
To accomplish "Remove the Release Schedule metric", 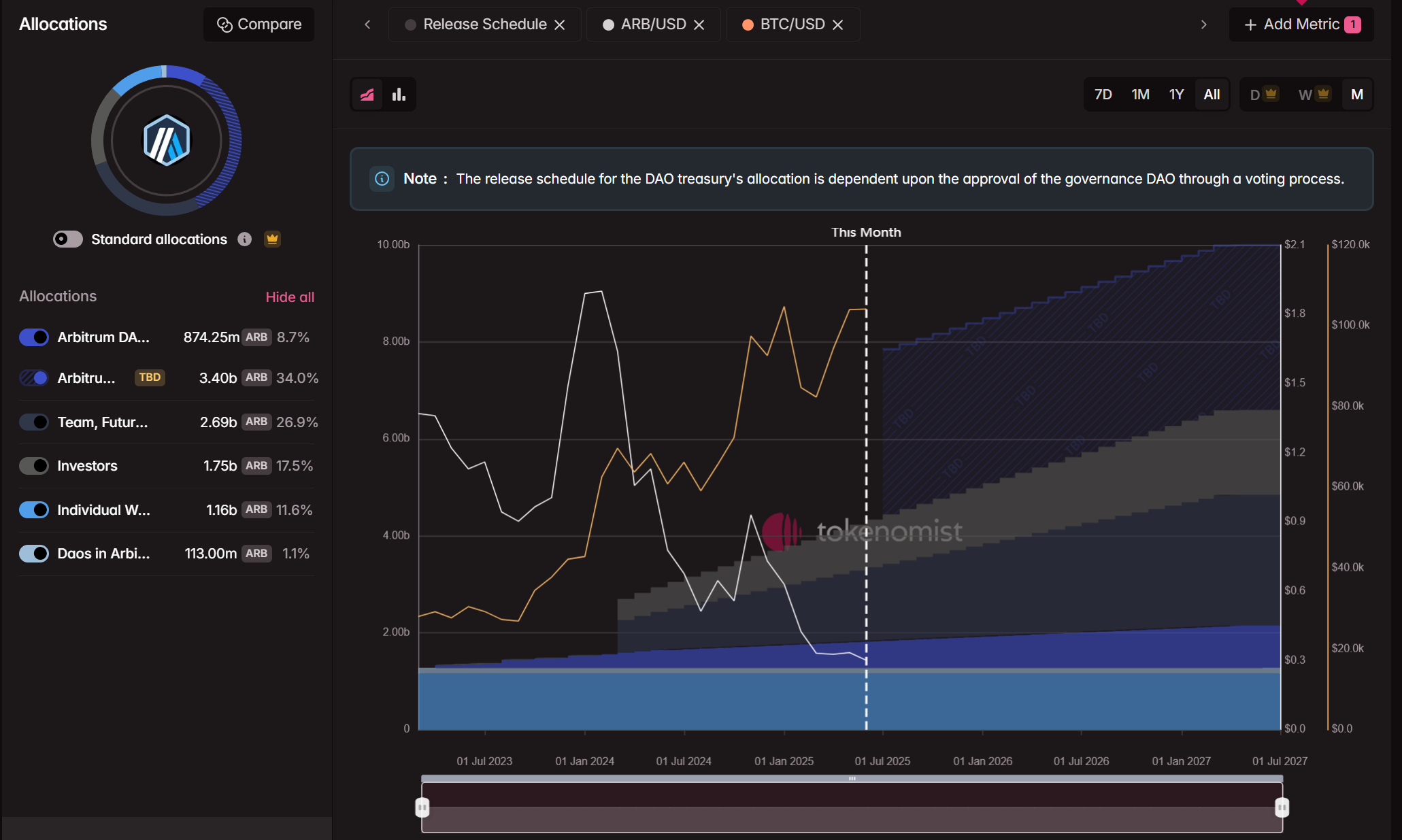I will click(x=560, y=25).
